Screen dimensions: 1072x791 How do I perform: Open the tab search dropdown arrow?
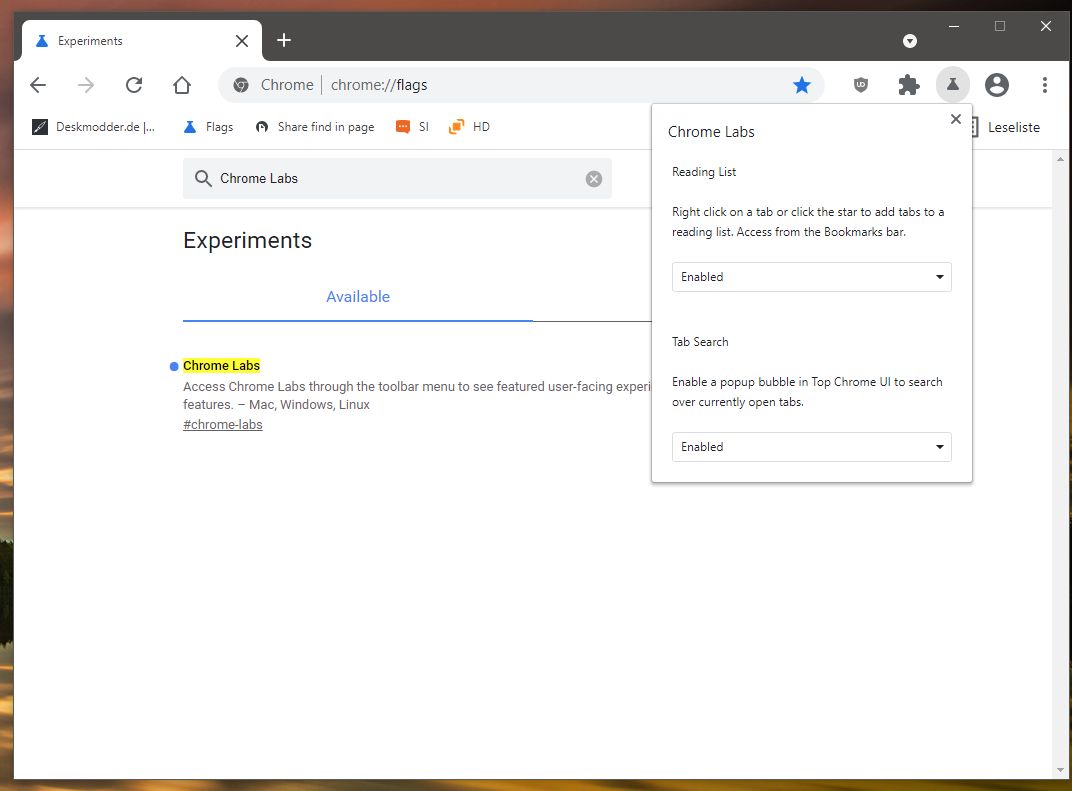909,41
